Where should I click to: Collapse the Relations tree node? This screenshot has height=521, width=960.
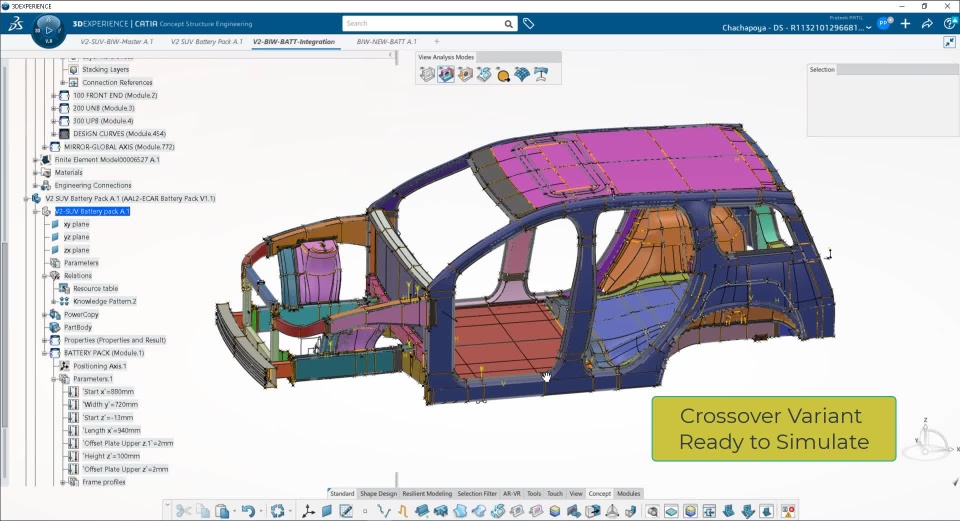45,276
